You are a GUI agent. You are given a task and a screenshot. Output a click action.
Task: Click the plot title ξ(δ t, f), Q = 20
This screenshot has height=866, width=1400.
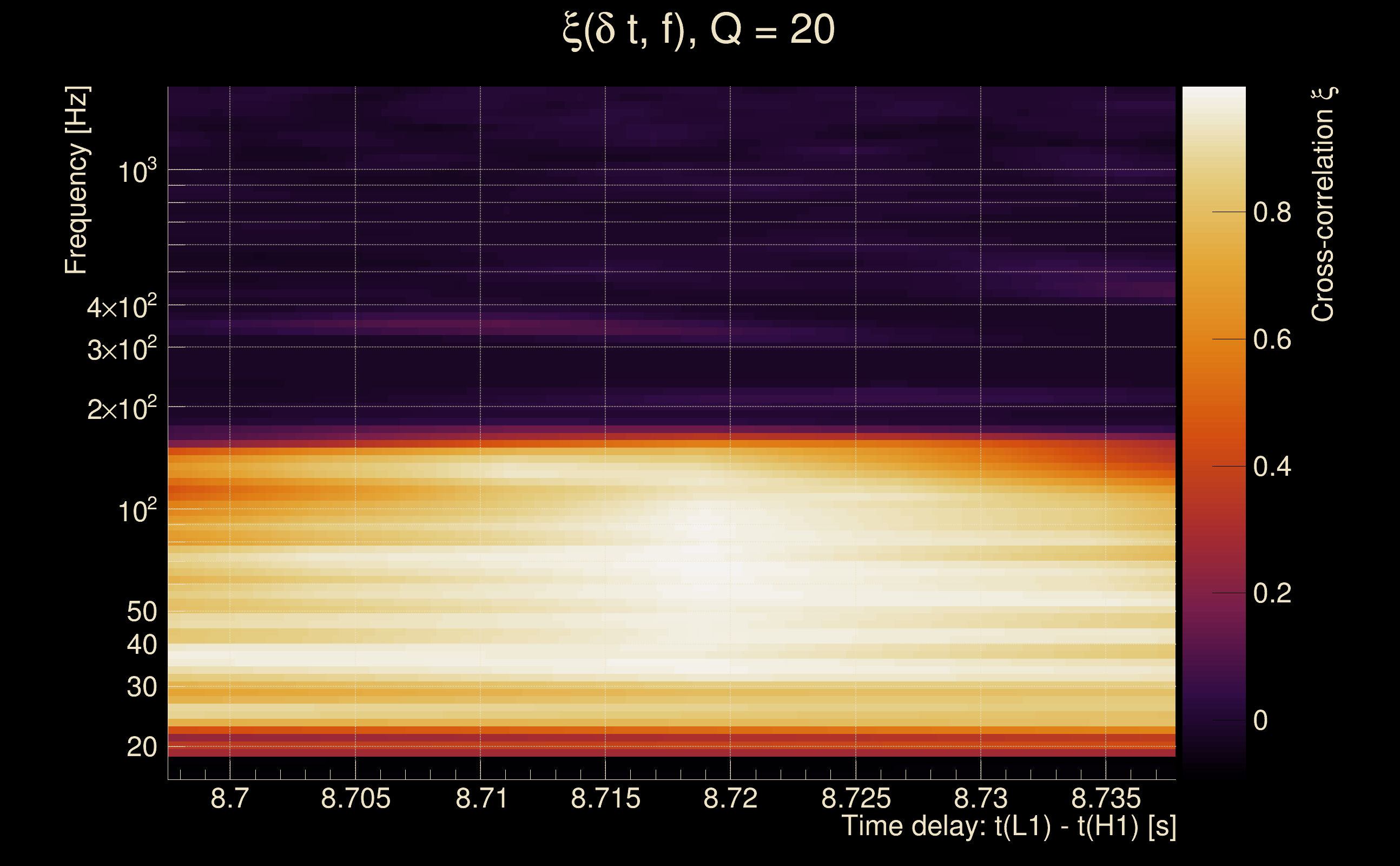point(699,30)
